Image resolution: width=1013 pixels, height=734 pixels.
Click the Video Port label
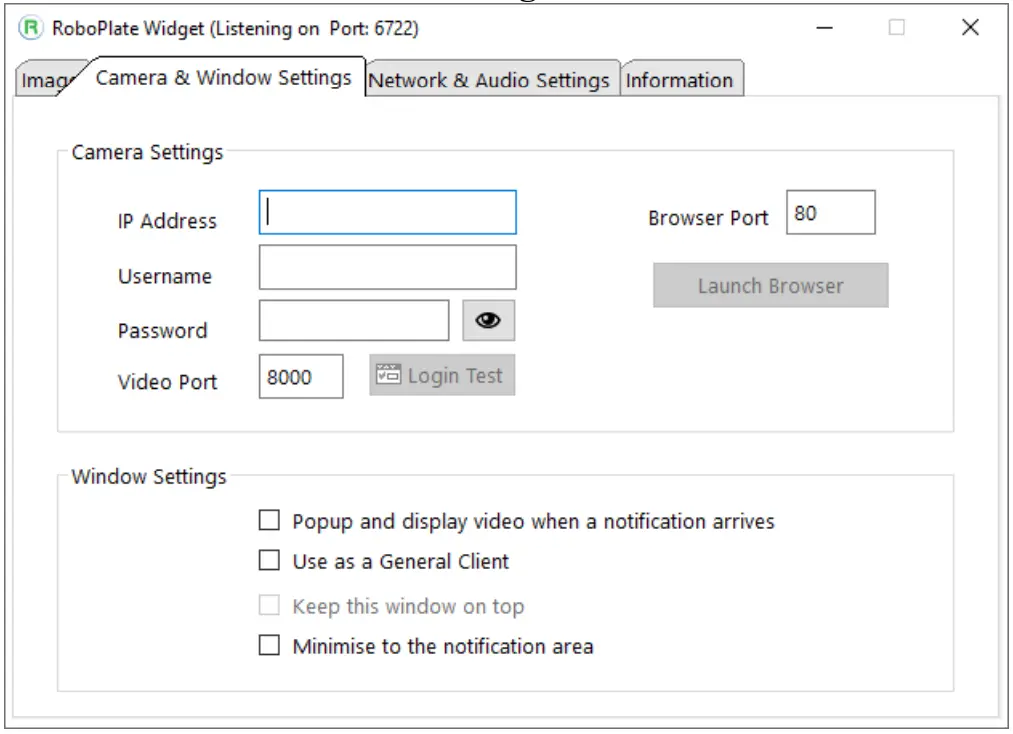tap(167, 382)
